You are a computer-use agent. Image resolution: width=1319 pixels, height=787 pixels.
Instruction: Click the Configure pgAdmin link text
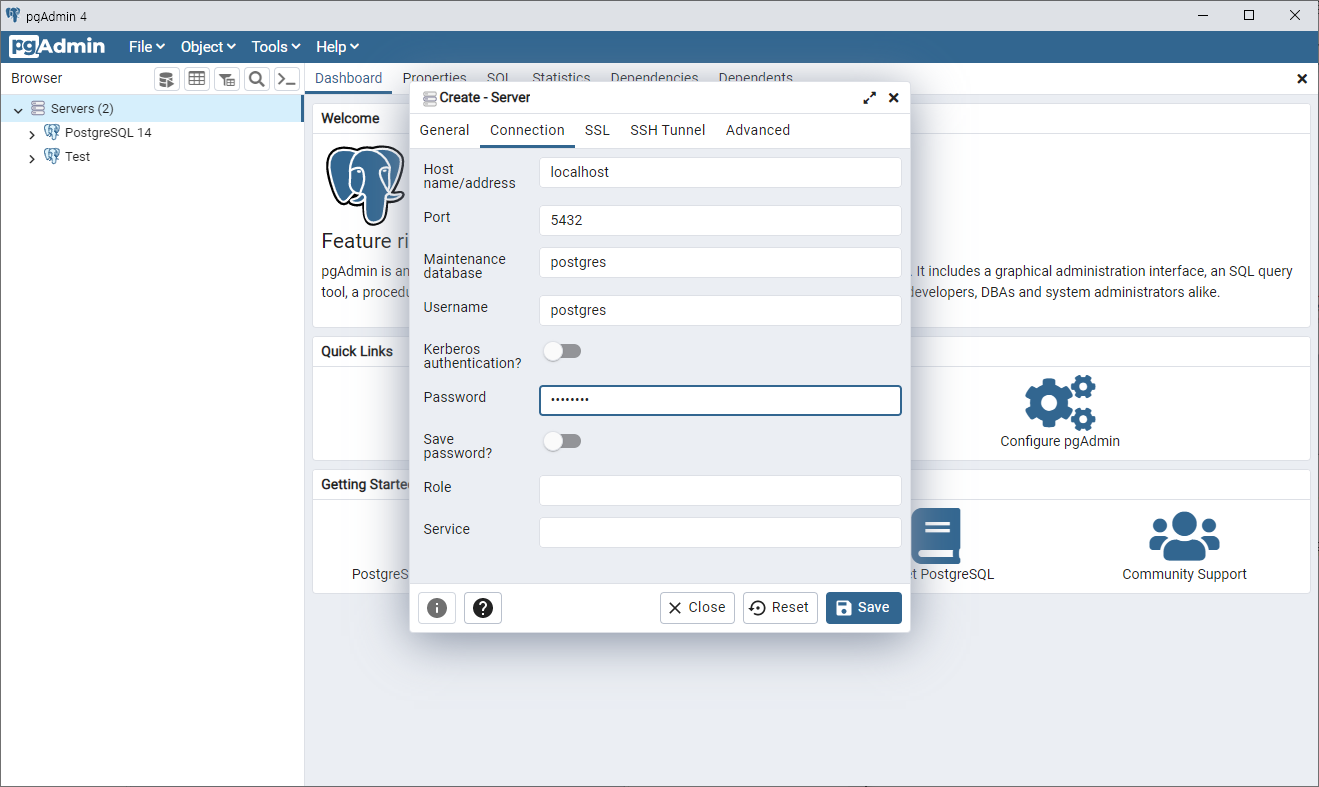1060,441
